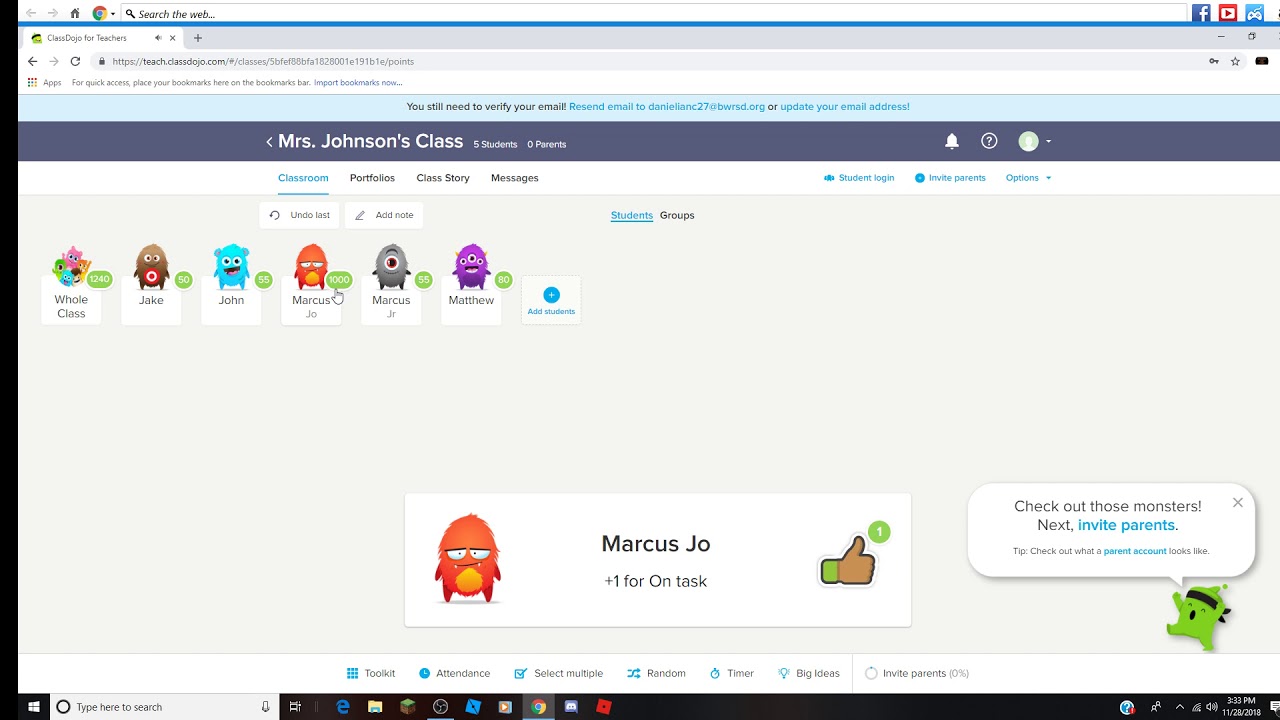Select Matthew's purple monster avatar
Screen dimensions: 1280x720
[x=471, y=267]
